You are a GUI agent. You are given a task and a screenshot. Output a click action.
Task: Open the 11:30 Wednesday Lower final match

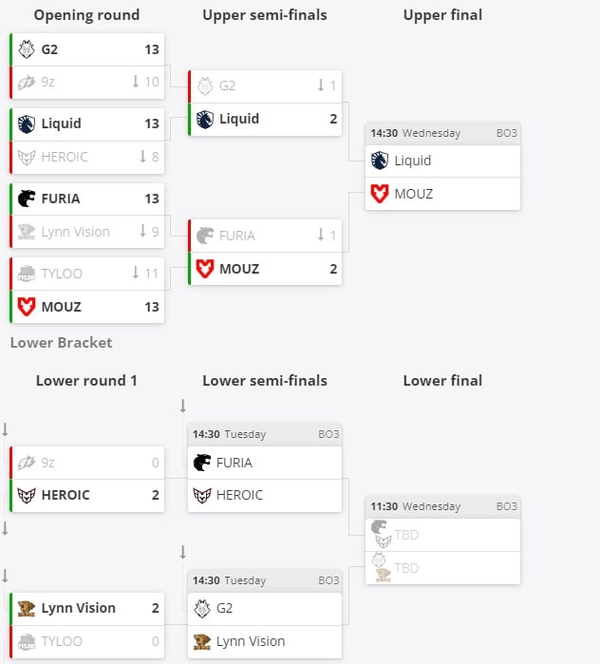444,507
